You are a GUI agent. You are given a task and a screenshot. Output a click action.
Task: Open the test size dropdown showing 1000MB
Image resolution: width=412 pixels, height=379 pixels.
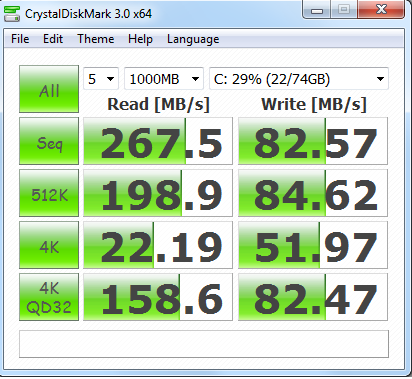point(164,79)
